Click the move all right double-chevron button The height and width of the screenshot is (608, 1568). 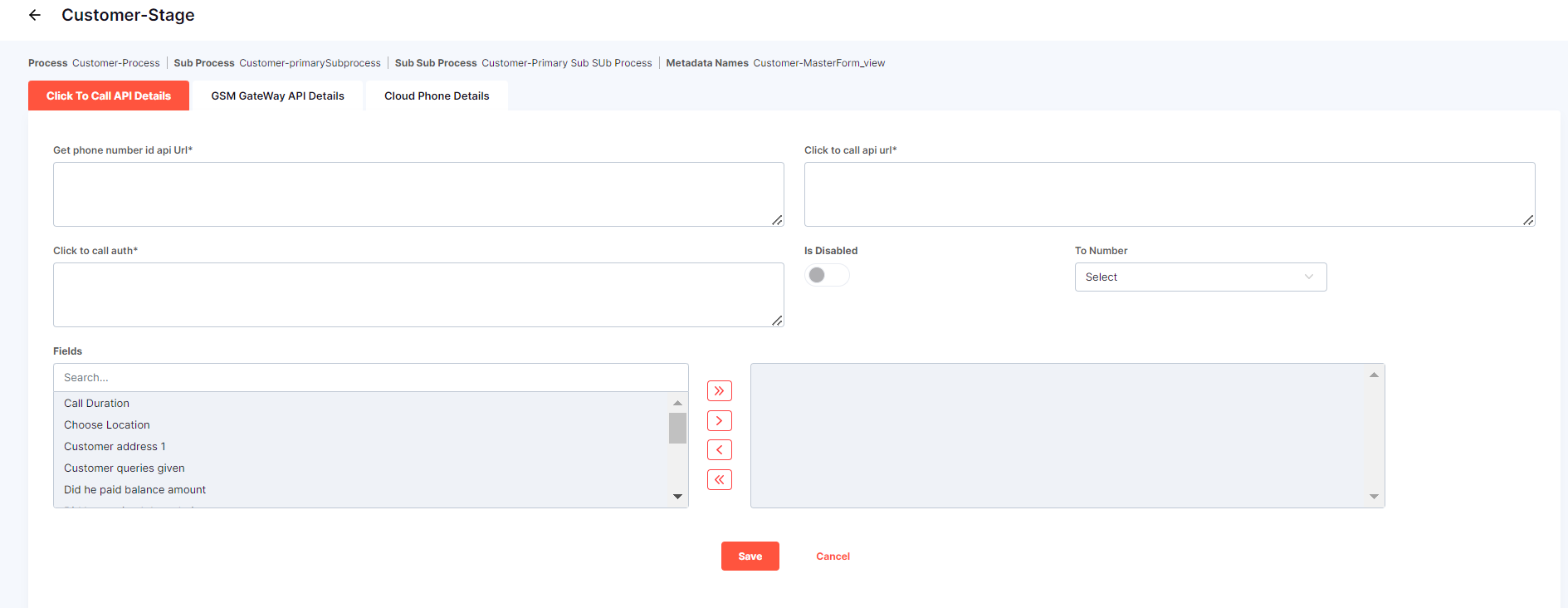pos(719,391)
